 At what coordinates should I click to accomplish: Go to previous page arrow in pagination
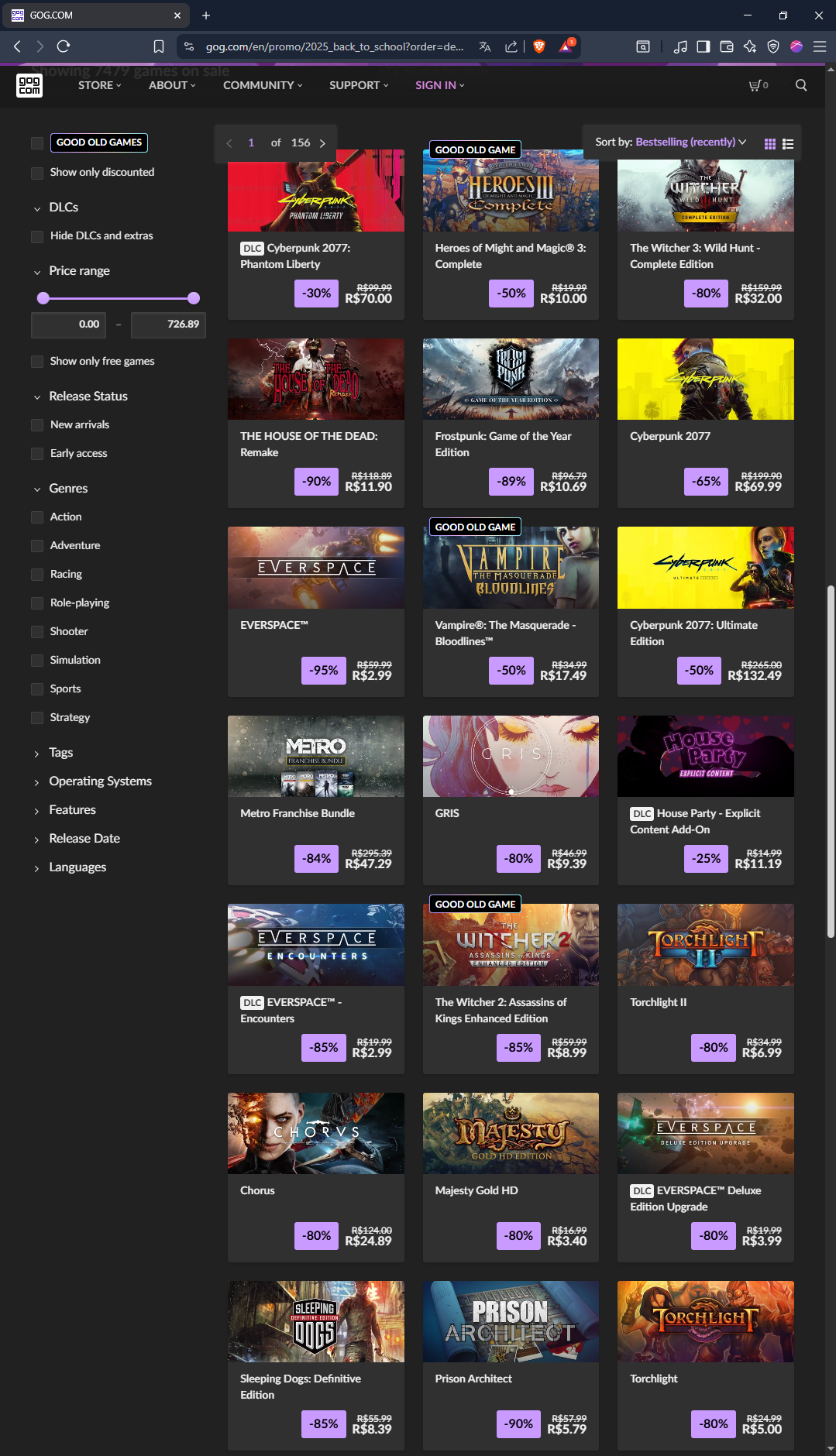pyautogui.click(x=229, y=143)
